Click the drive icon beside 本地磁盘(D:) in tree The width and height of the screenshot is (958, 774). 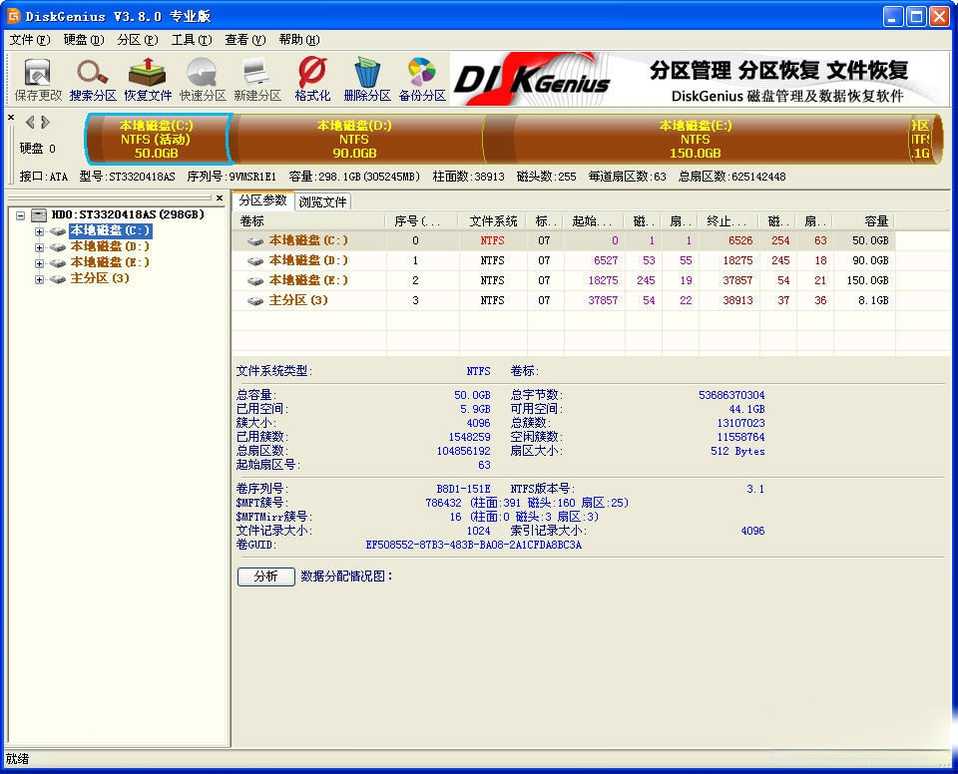[57, 247]
